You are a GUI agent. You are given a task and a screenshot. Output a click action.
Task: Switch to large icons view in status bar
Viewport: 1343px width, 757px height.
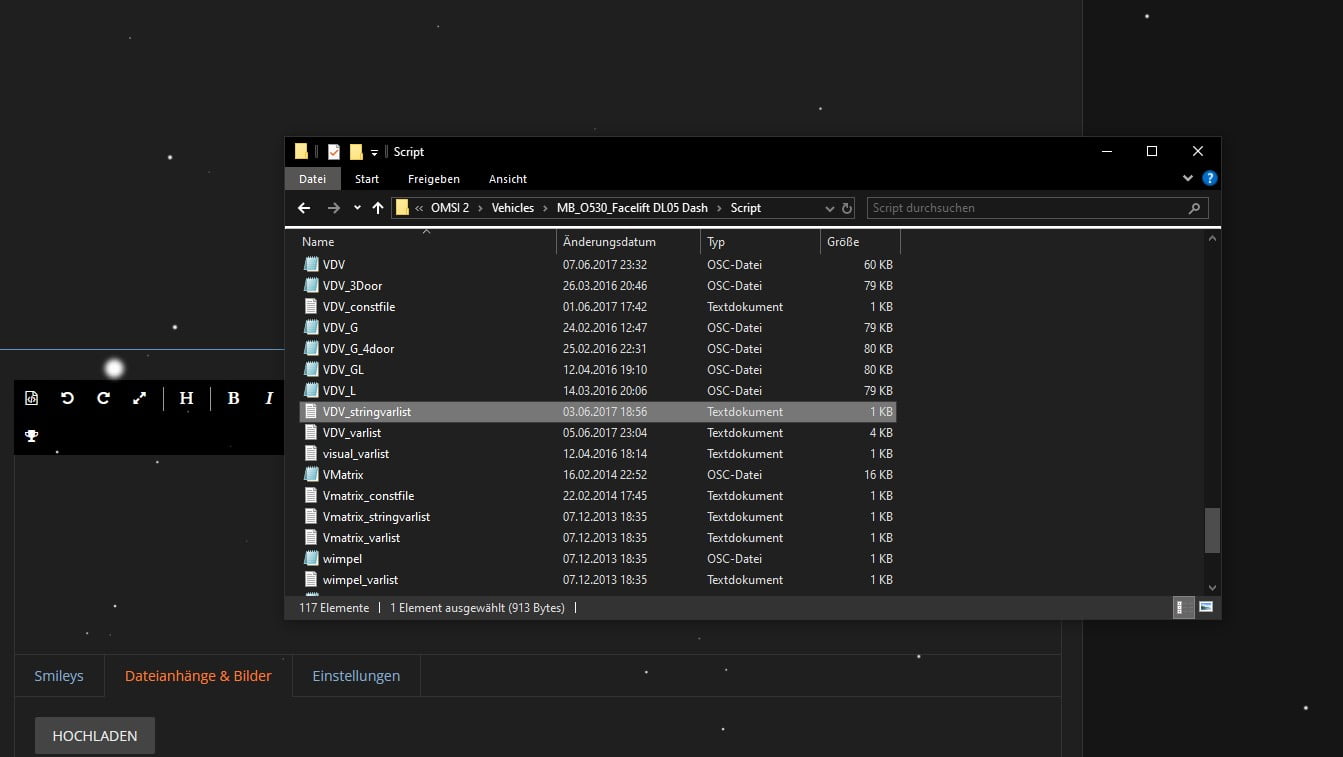click(x=1206, y=607)
